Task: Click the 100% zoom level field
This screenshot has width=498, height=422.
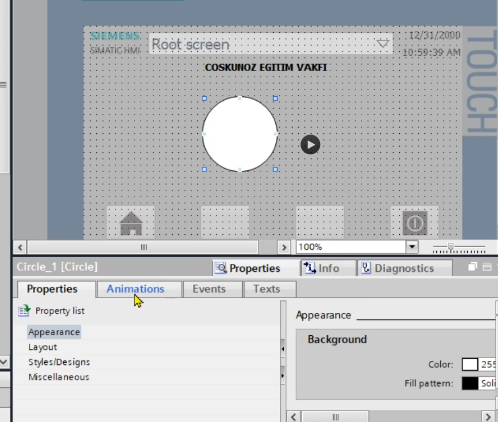Action: click(351, 247)
